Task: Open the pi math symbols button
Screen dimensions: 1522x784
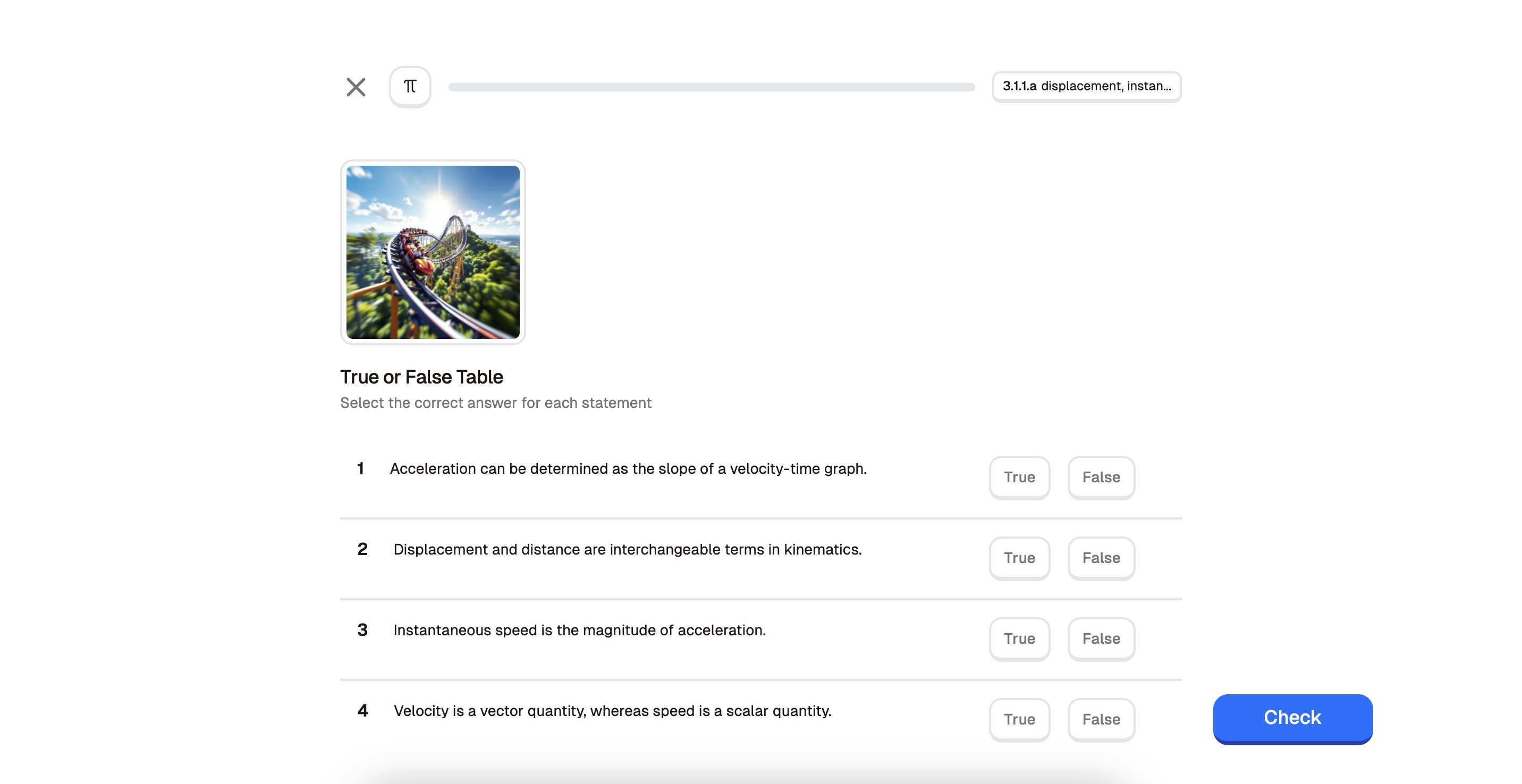Action: (410, 87)
